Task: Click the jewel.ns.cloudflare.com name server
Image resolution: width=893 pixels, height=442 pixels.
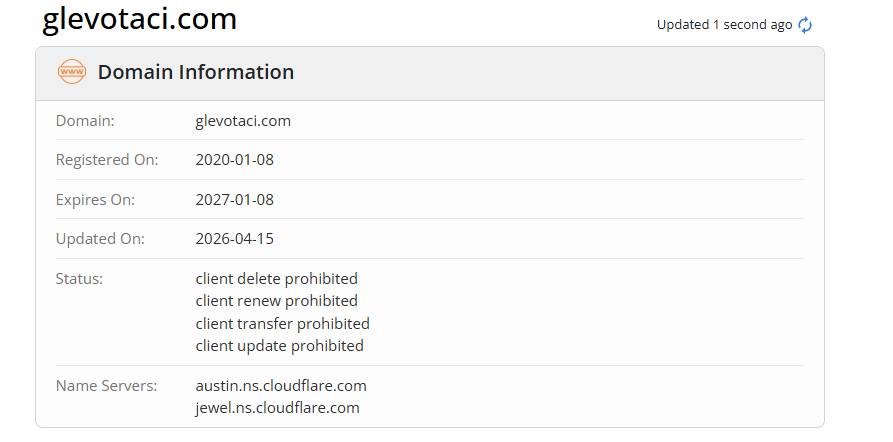Action: click(x=277, y=408)
